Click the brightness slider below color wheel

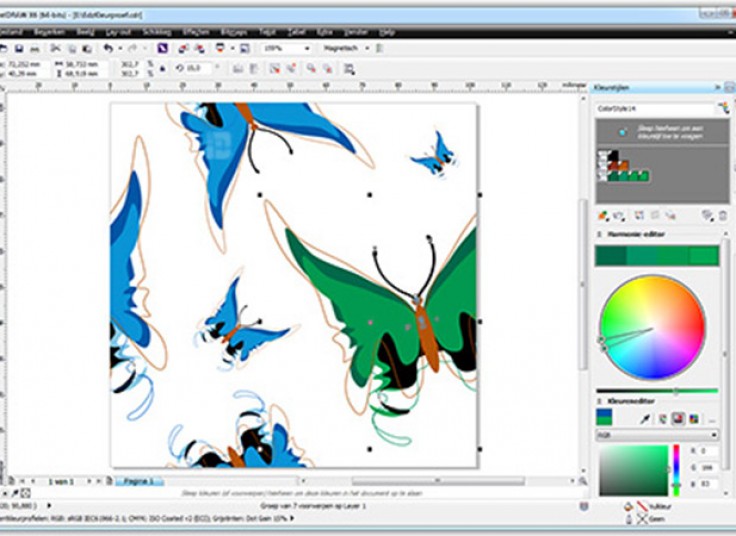(x=657, y=391)
